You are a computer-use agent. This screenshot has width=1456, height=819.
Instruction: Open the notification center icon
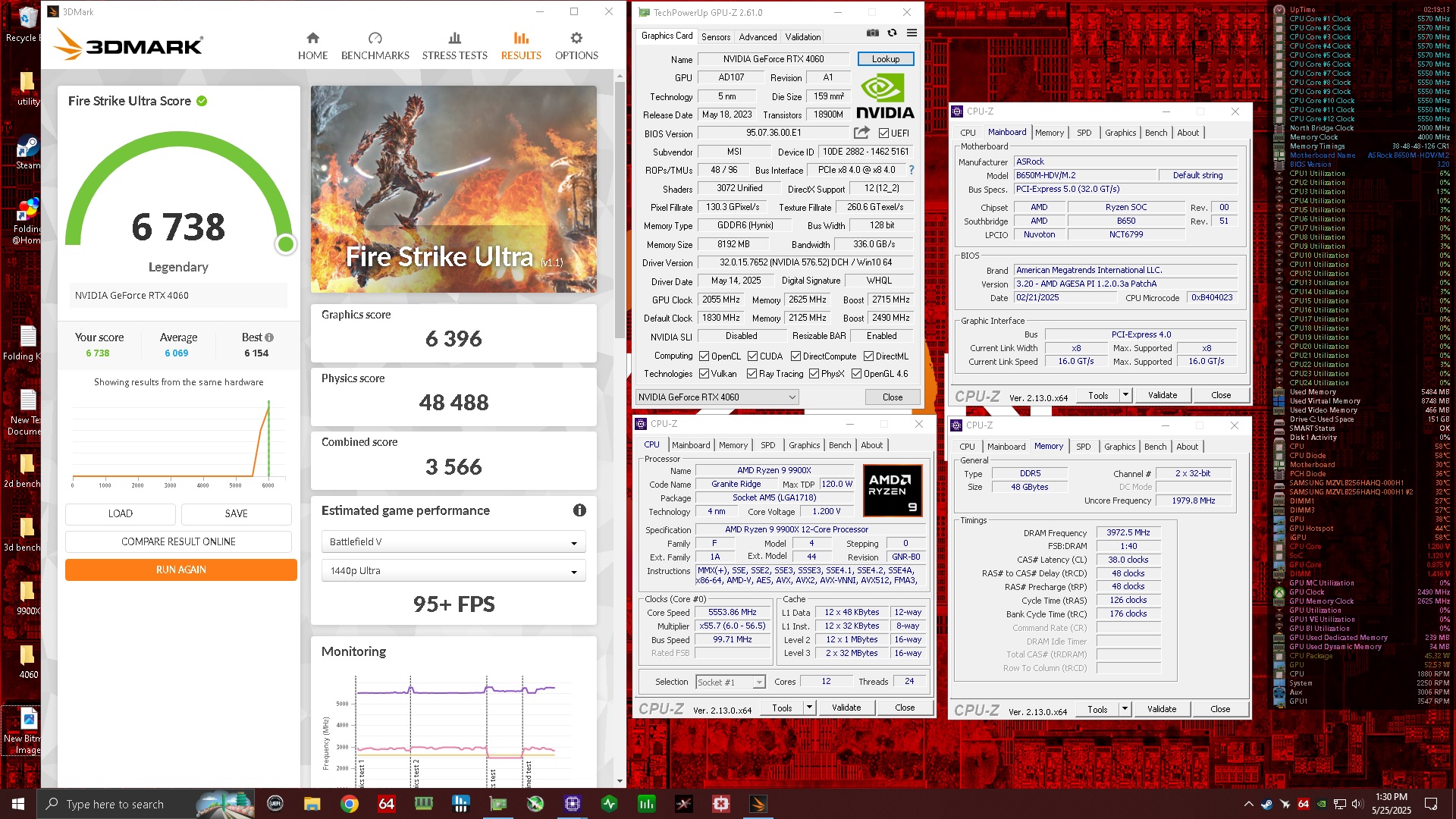pyautogui.click(x=1431, y=804)
